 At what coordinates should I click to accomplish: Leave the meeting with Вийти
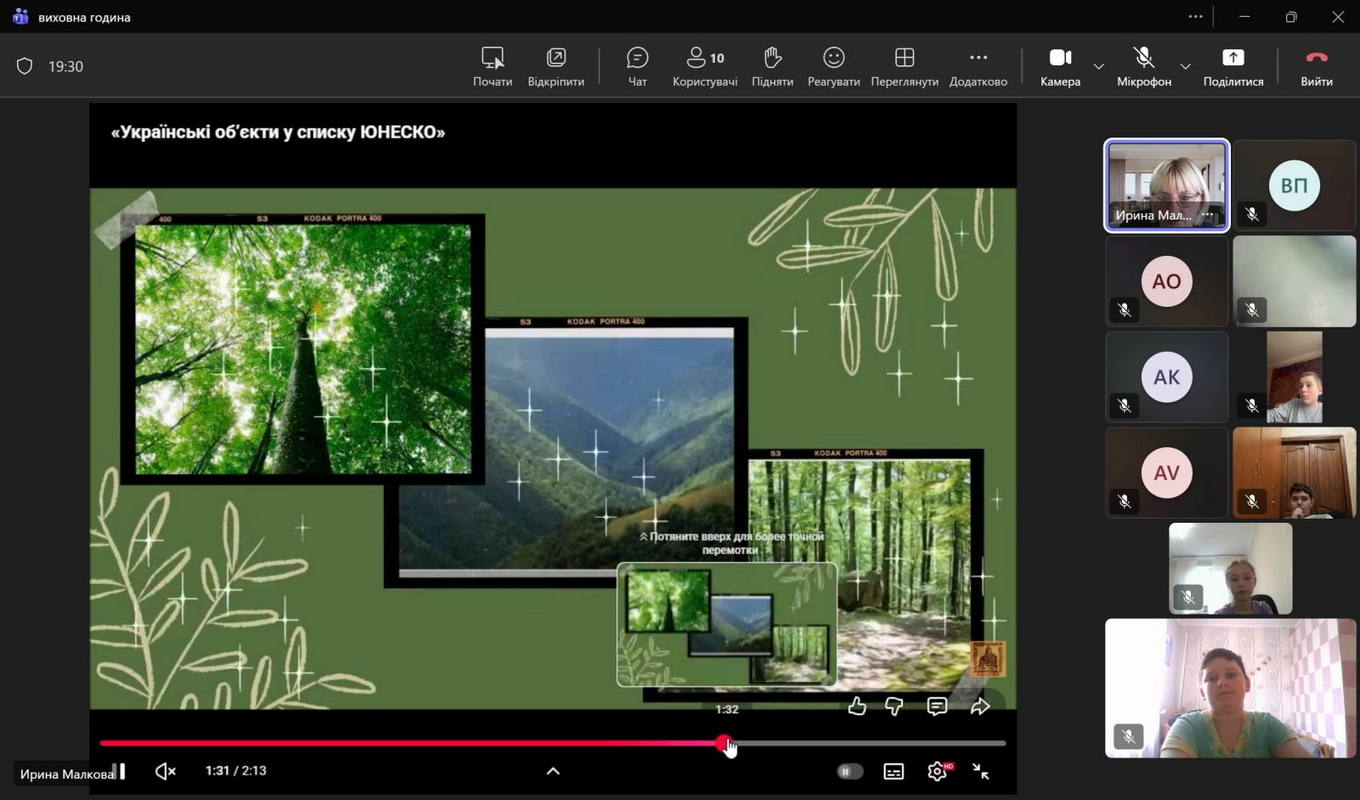[1316, 66]
